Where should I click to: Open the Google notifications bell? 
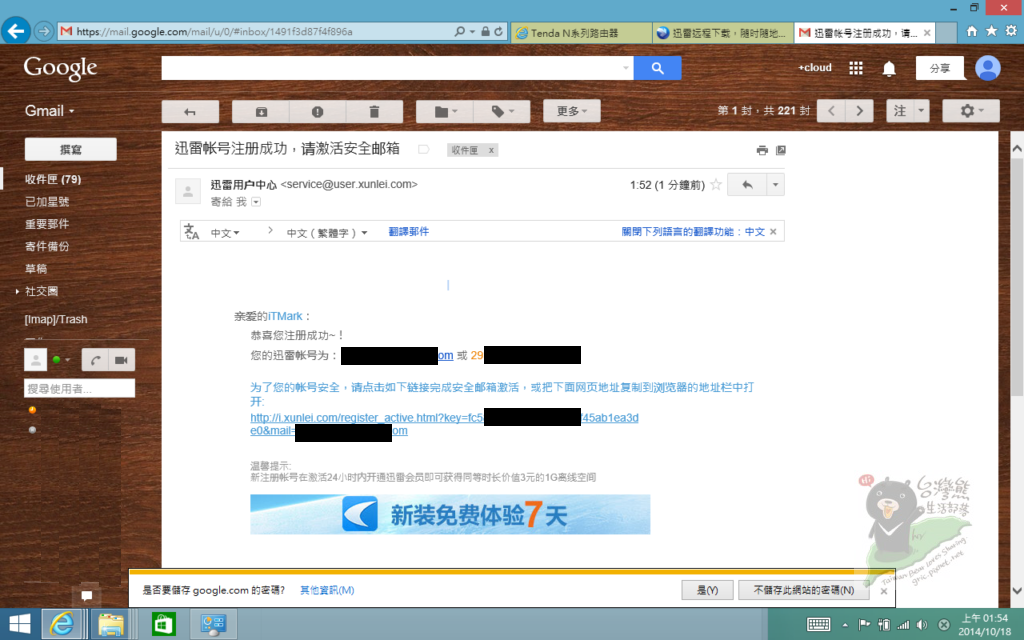[889, 69]
